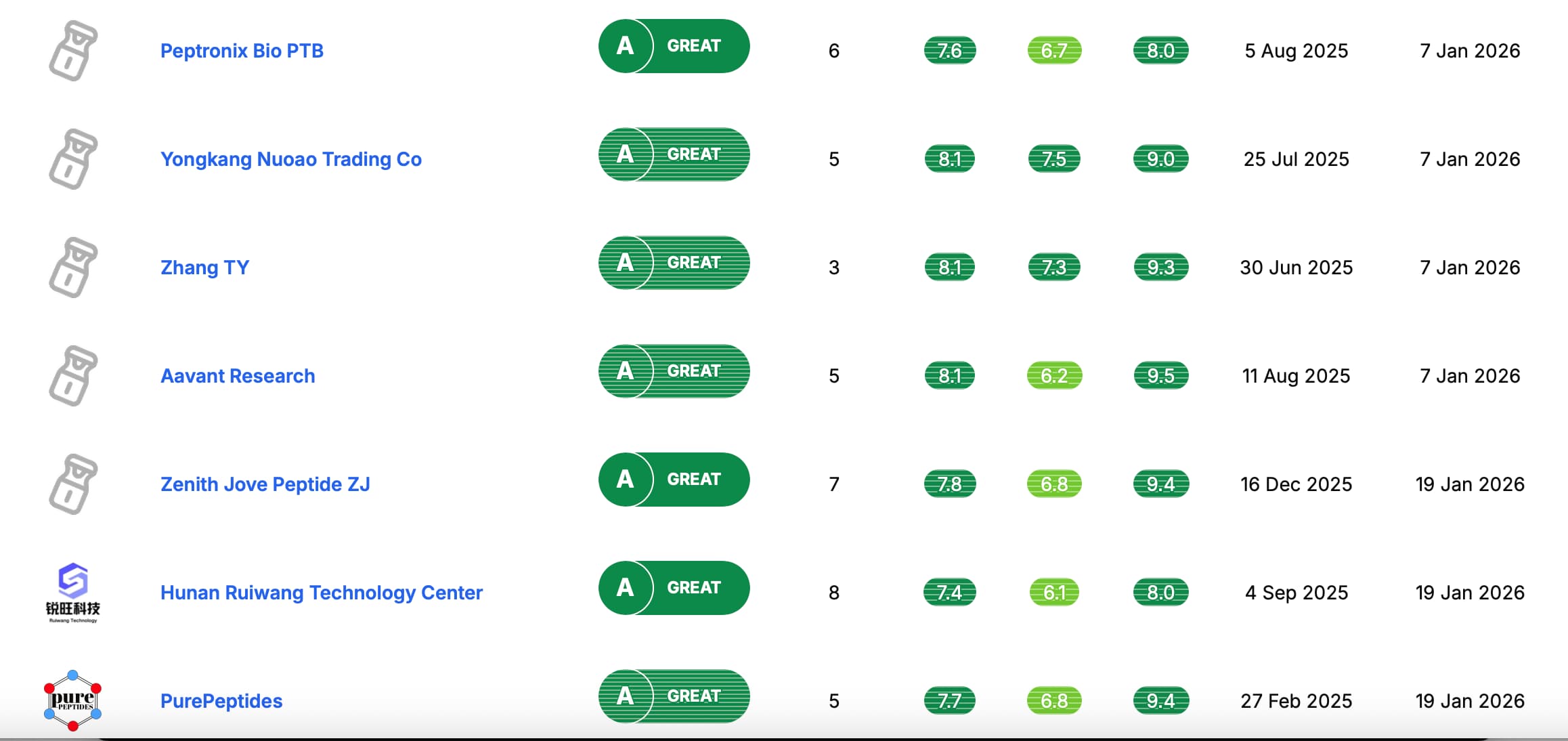Click the PurePeptides logo

pyautogui.click(x=73, y=700)
